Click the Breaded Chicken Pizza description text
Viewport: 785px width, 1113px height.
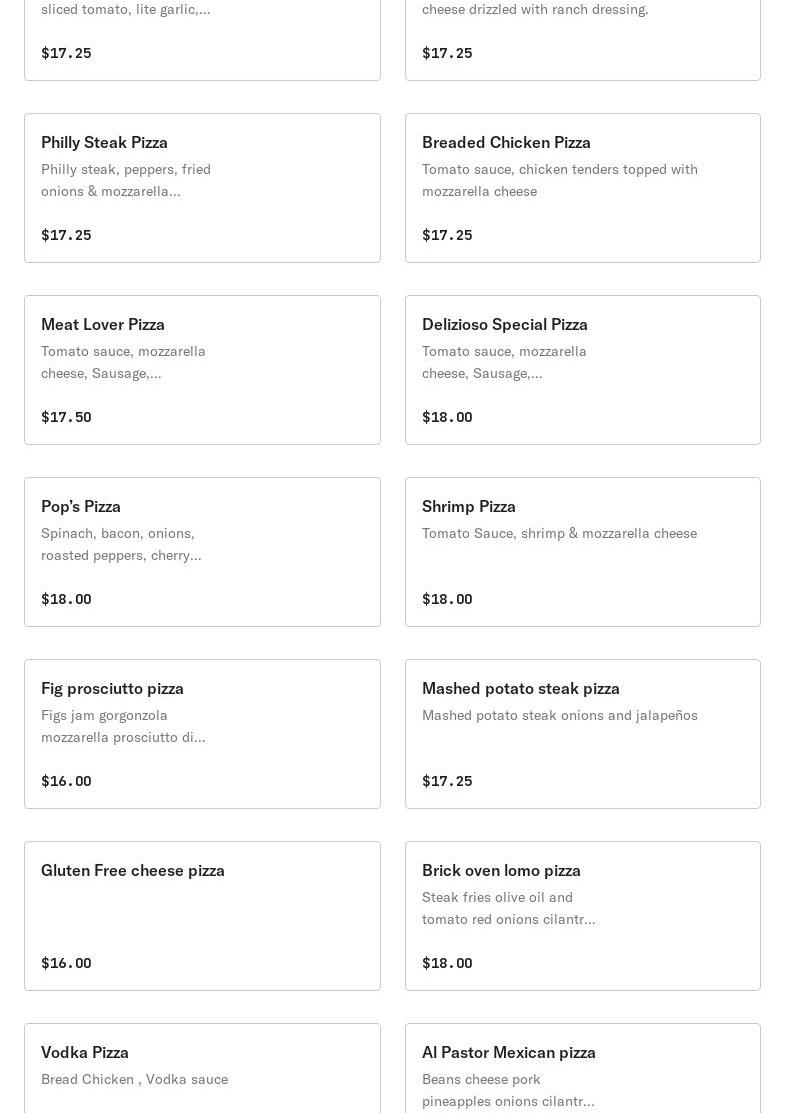coord(559,180)
